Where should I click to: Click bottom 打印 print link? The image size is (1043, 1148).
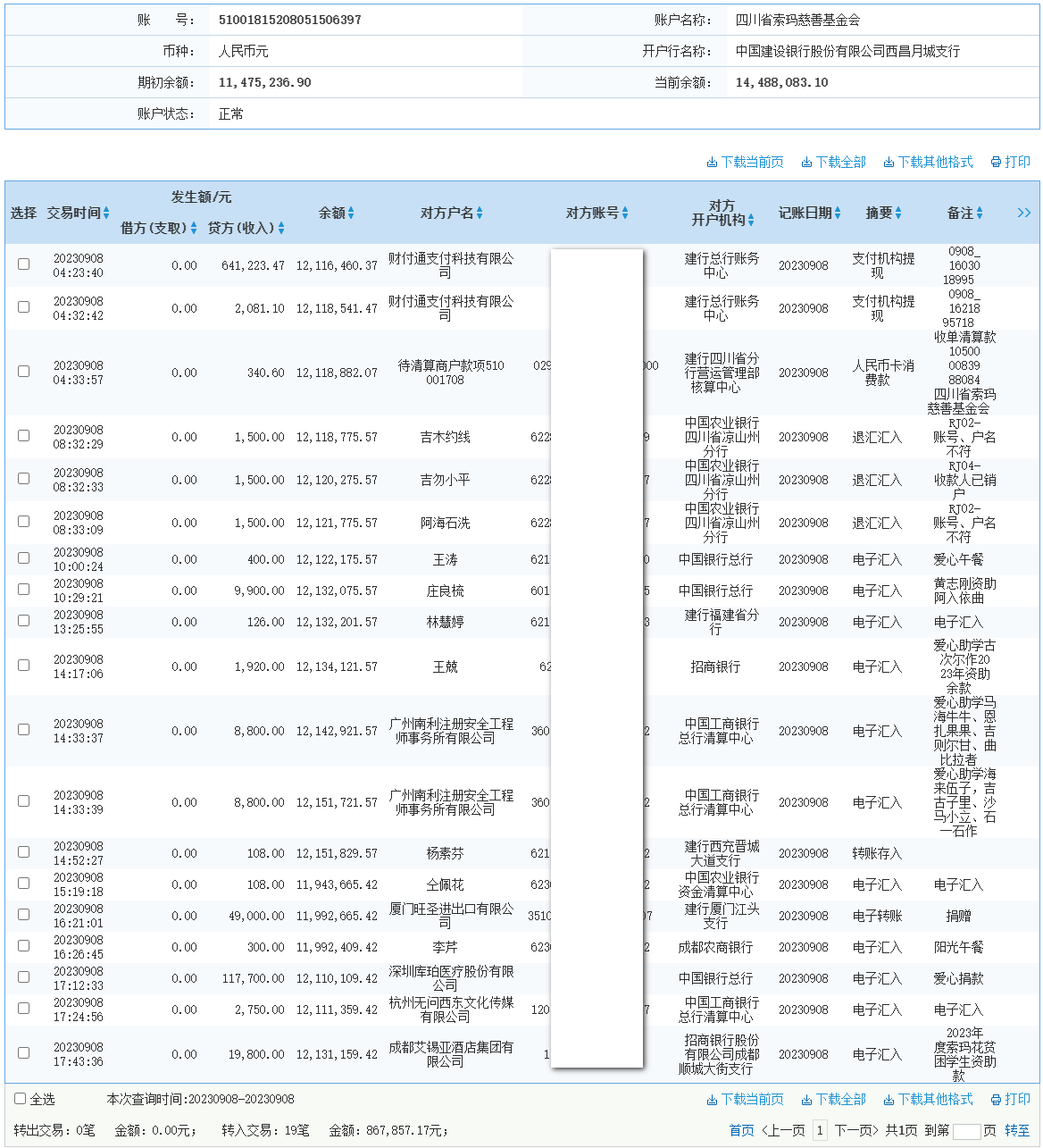click(x=1011, y=1099)
